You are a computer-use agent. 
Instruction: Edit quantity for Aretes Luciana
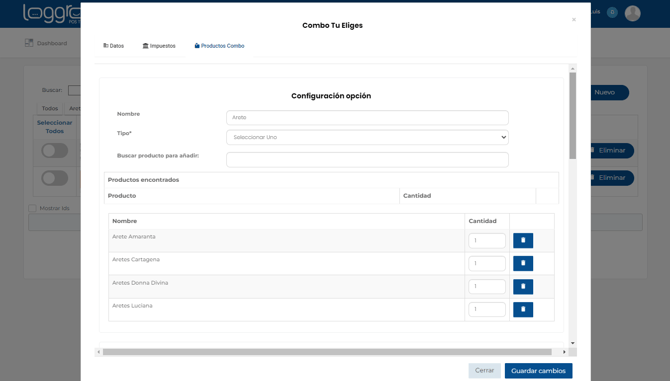tap(487, 310)
